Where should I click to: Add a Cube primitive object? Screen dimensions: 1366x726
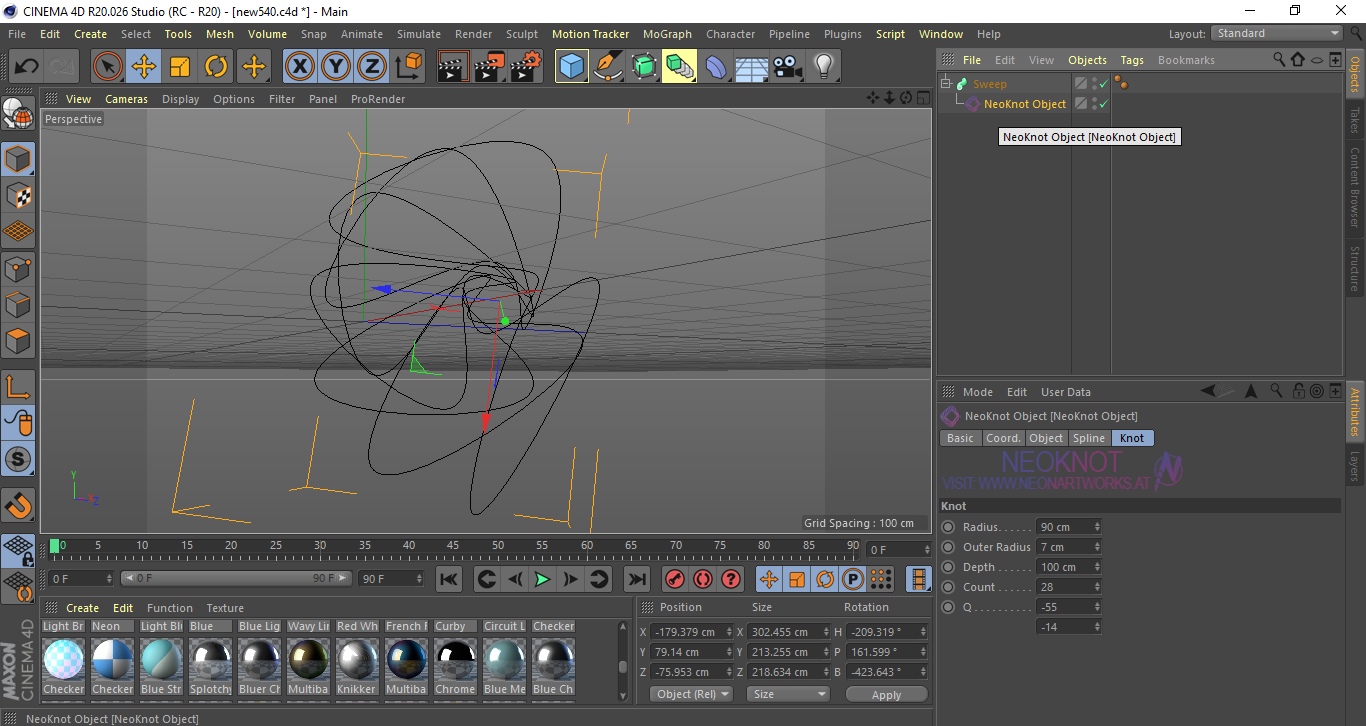click(x=571, y=67)
